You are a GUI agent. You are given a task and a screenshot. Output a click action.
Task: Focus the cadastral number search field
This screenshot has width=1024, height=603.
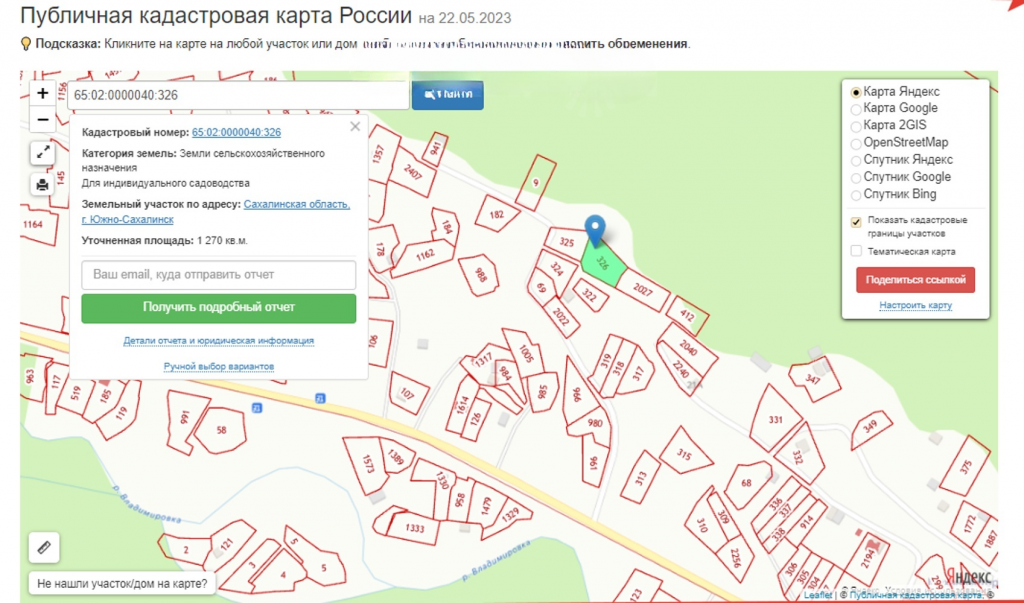(x=238, y=95)
